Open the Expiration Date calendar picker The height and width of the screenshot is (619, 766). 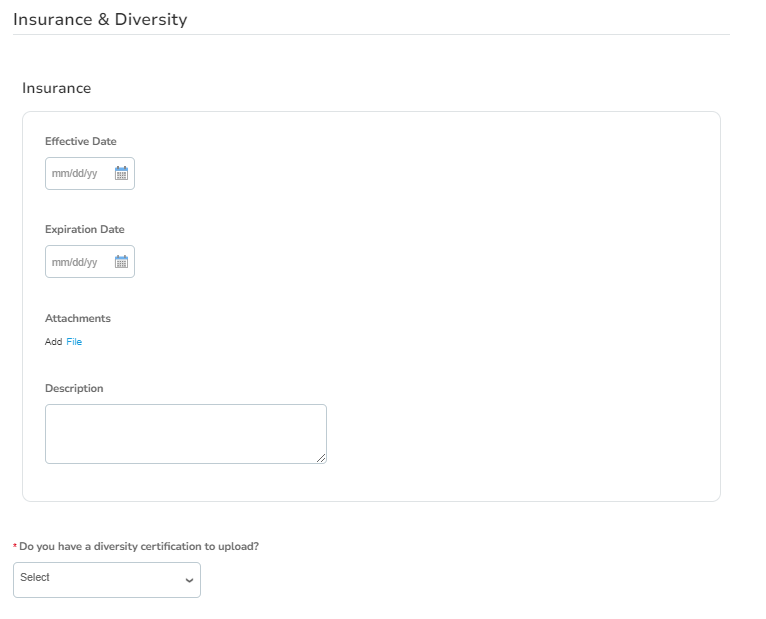coord(121,261)
